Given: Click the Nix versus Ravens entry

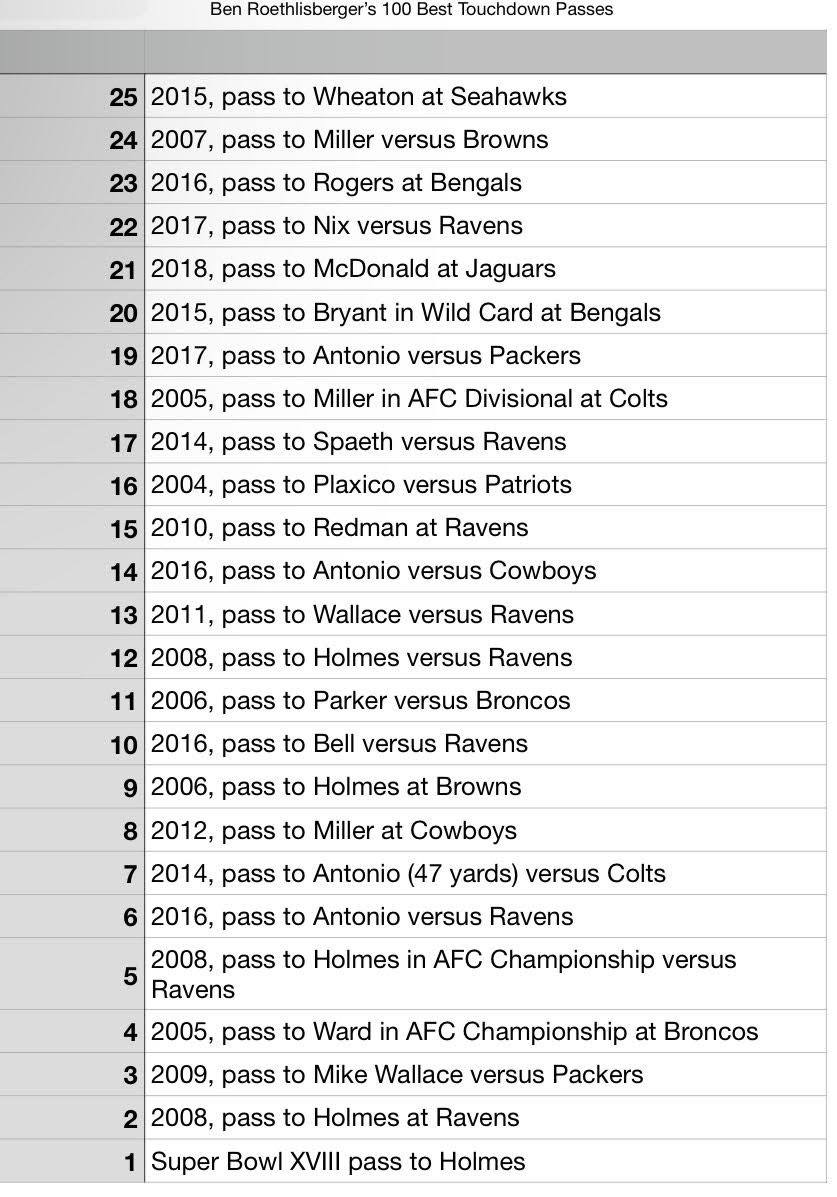Looking at the screenshot, I should (x=485, y=225).
